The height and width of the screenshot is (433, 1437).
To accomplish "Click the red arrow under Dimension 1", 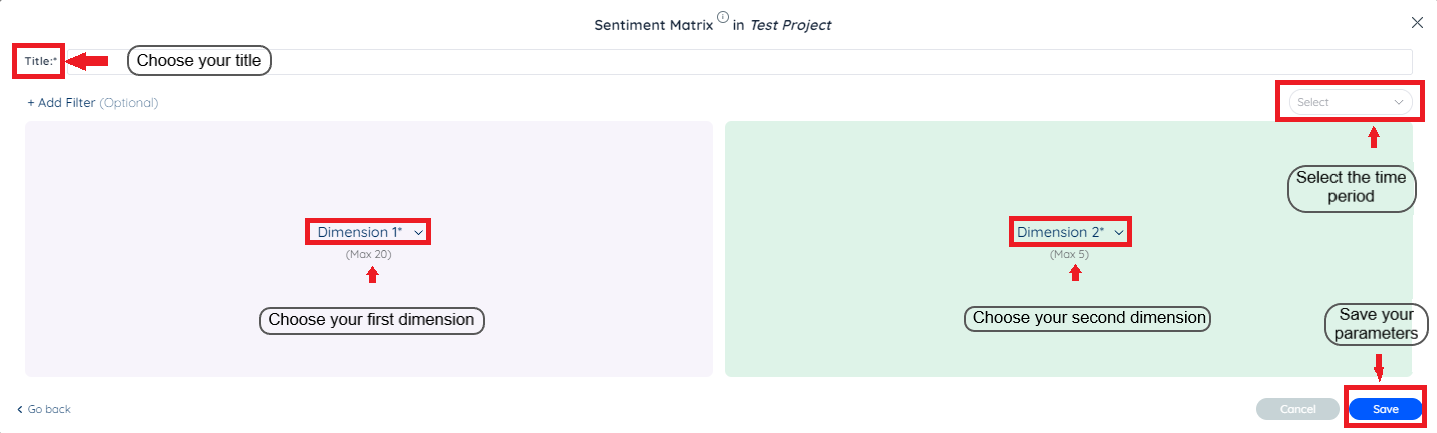I will [373, 275].
